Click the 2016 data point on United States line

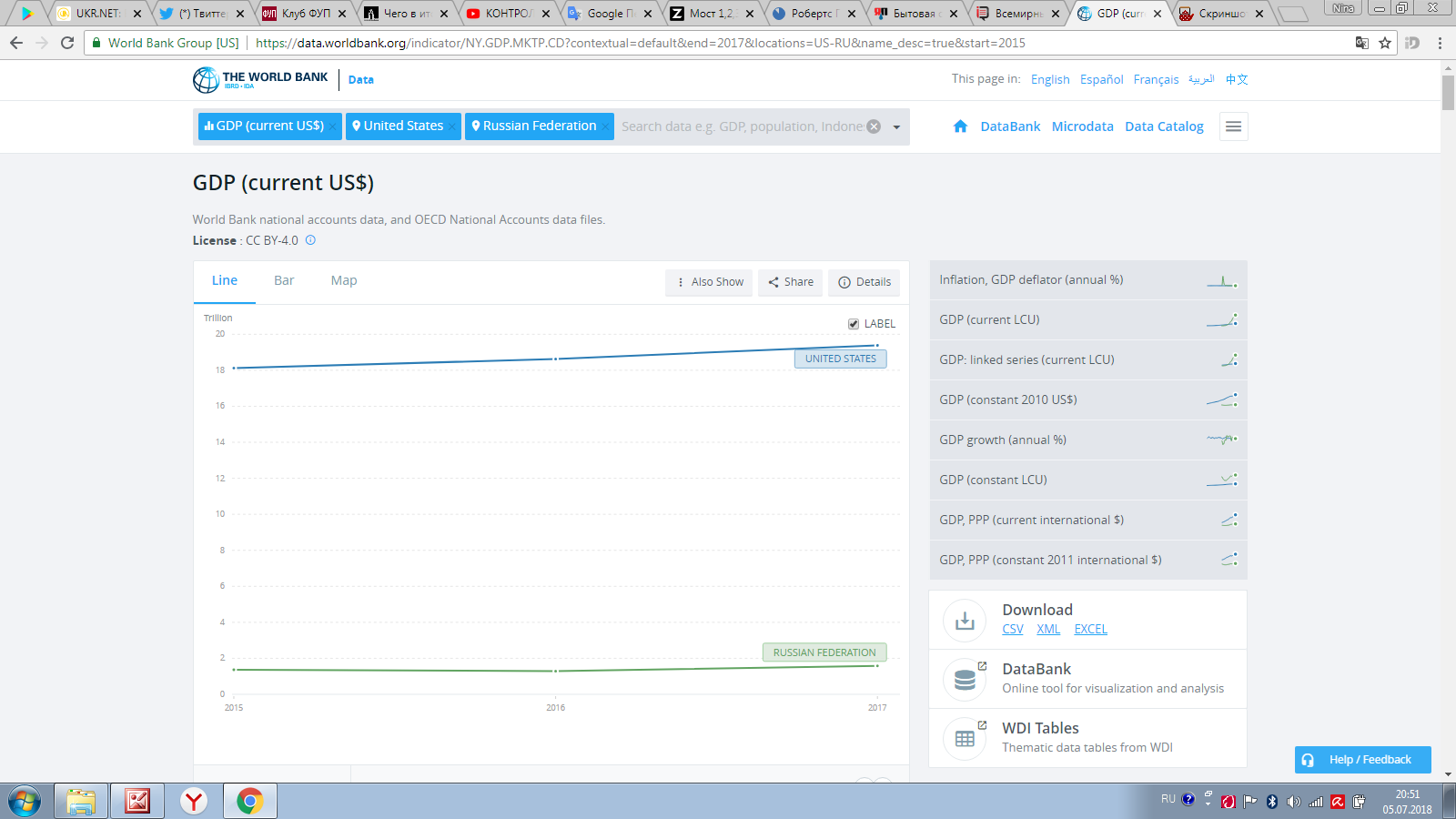[556, 359]
